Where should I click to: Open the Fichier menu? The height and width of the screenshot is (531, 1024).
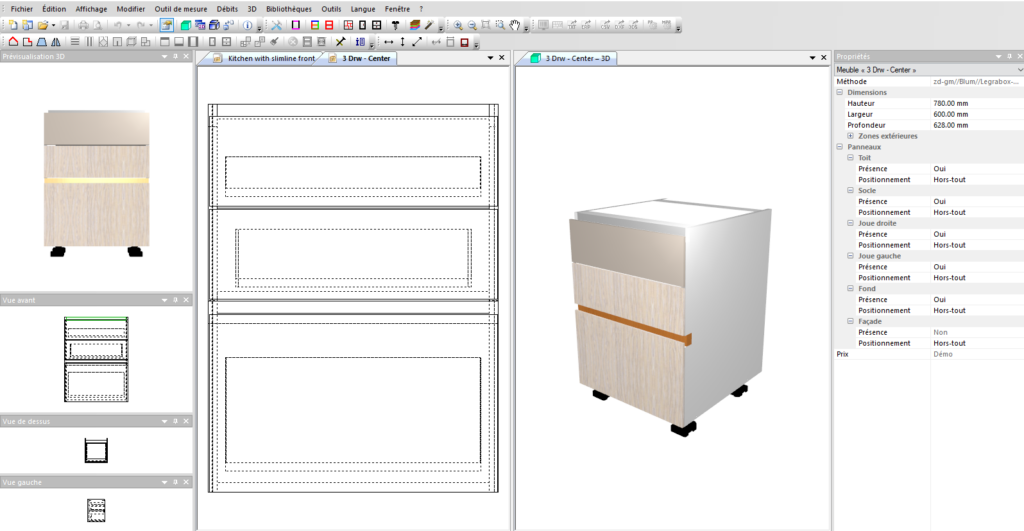click(x=22, y=9)
